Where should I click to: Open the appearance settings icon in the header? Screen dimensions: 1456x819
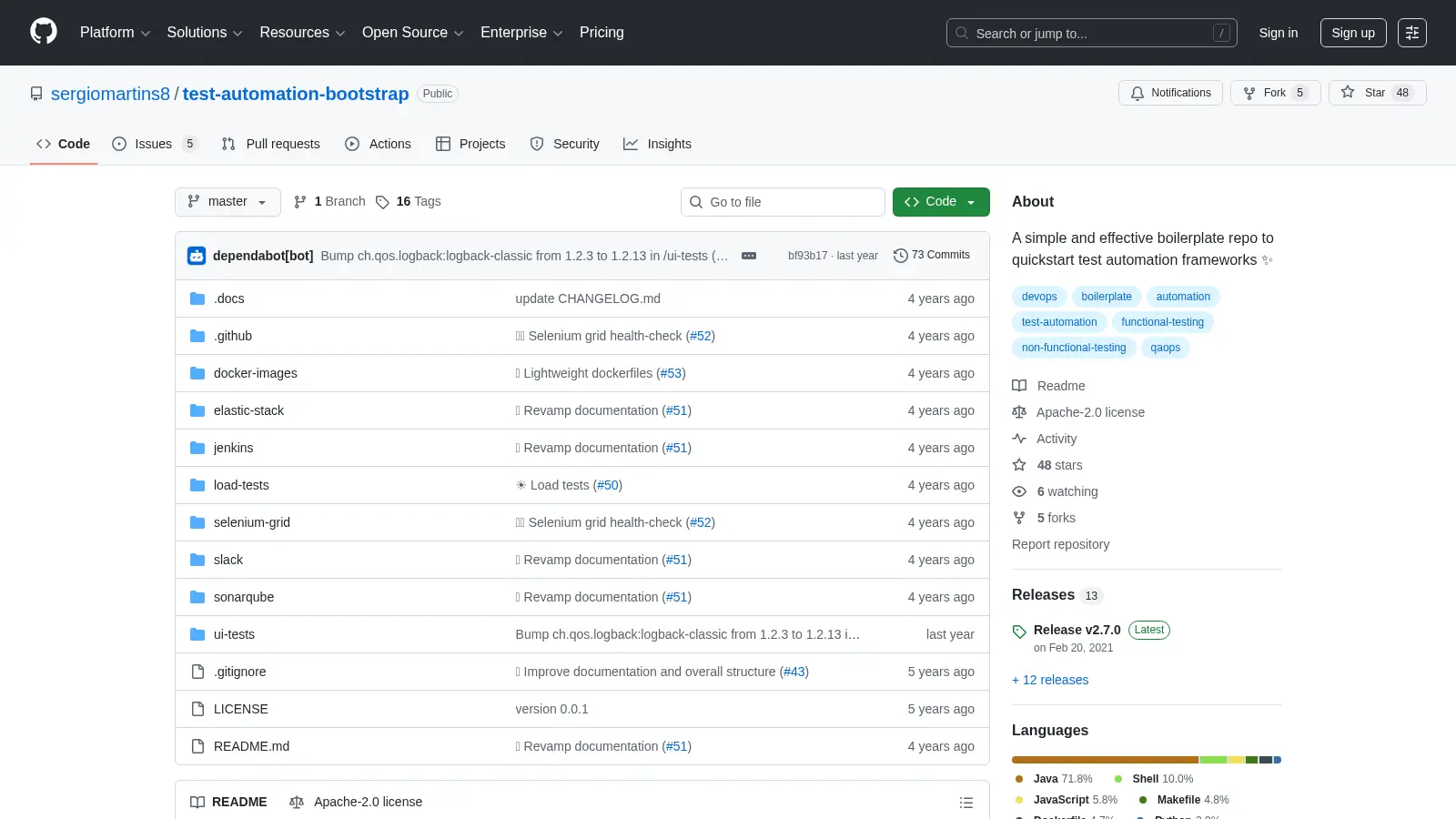[x=1412, y=33]
